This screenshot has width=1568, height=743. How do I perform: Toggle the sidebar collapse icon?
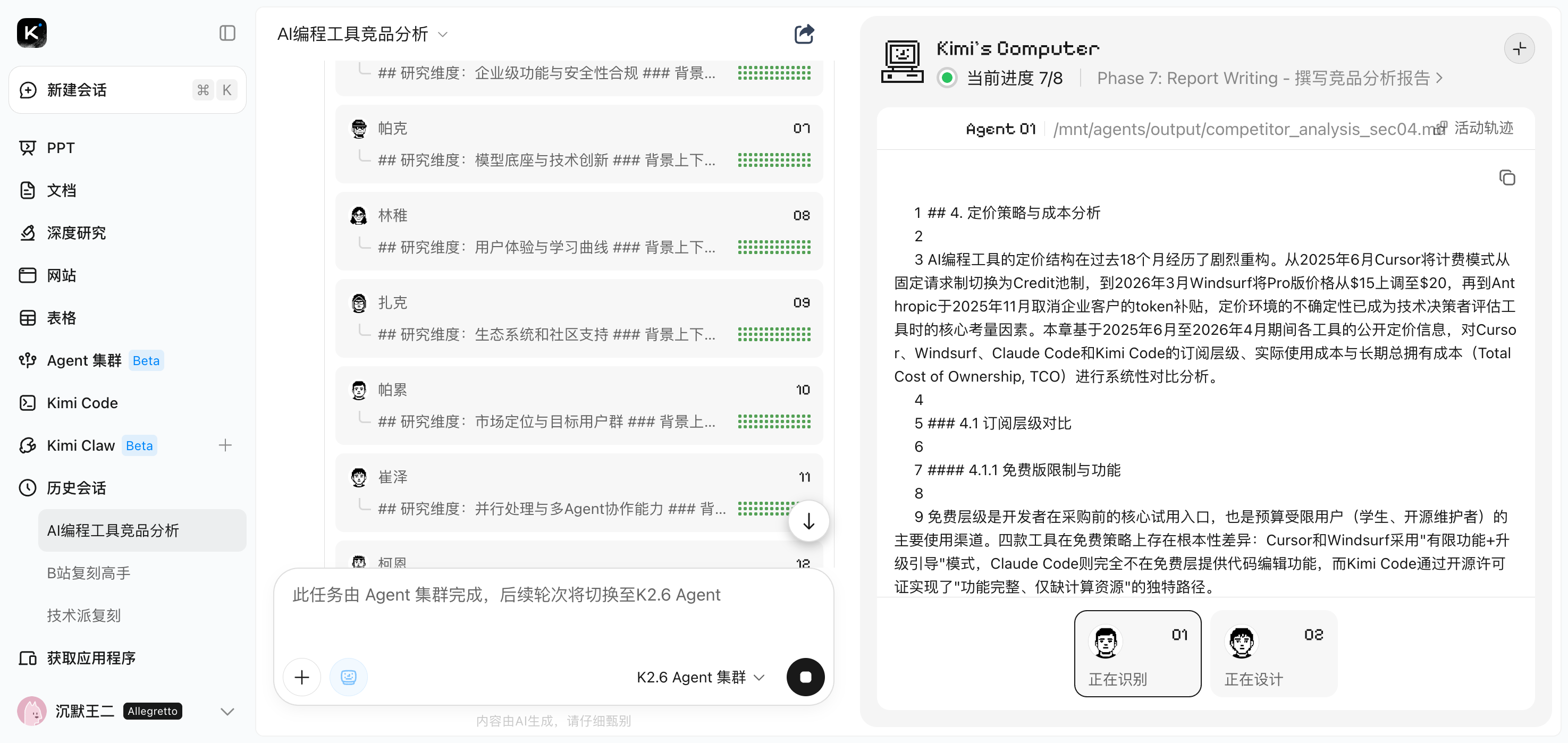[227, 33]
